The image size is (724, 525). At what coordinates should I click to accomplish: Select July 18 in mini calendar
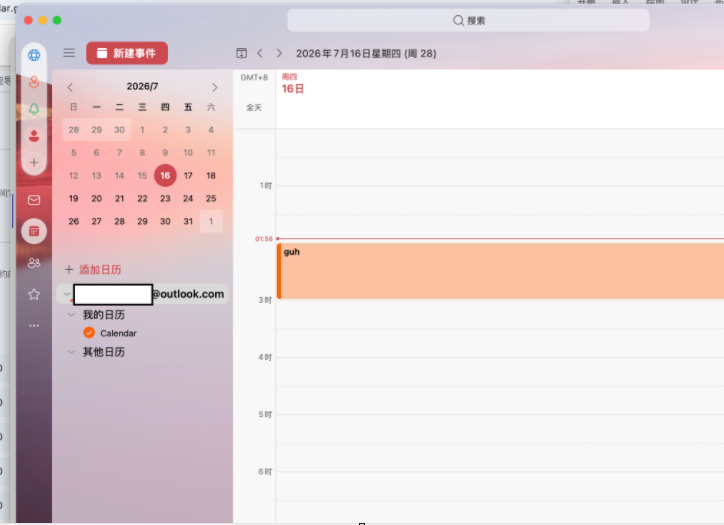(211, 175)
